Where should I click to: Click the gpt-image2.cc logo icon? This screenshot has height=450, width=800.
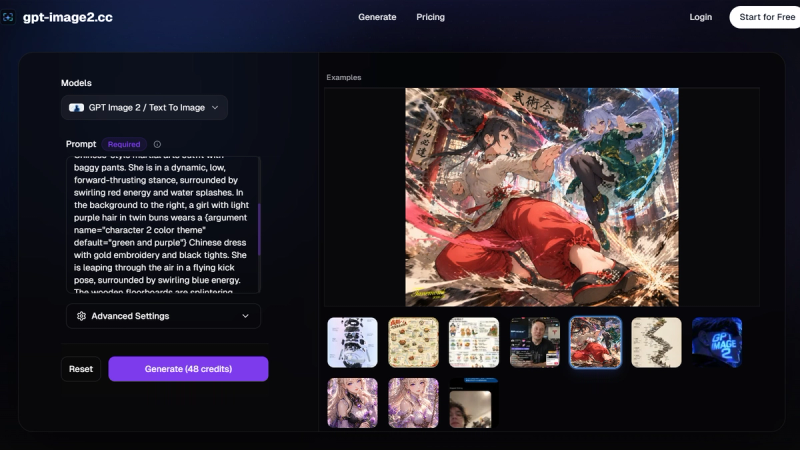coord(8,17)
